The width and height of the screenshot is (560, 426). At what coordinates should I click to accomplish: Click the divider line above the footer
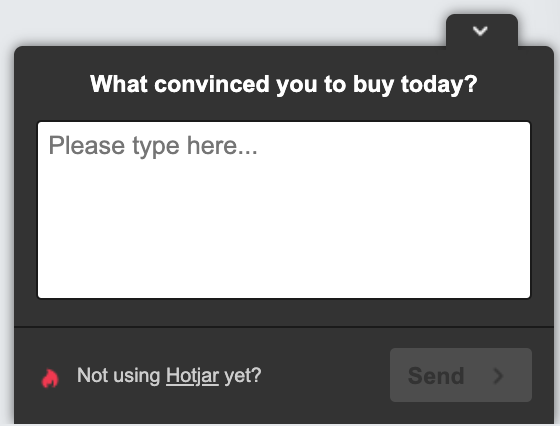284,326
